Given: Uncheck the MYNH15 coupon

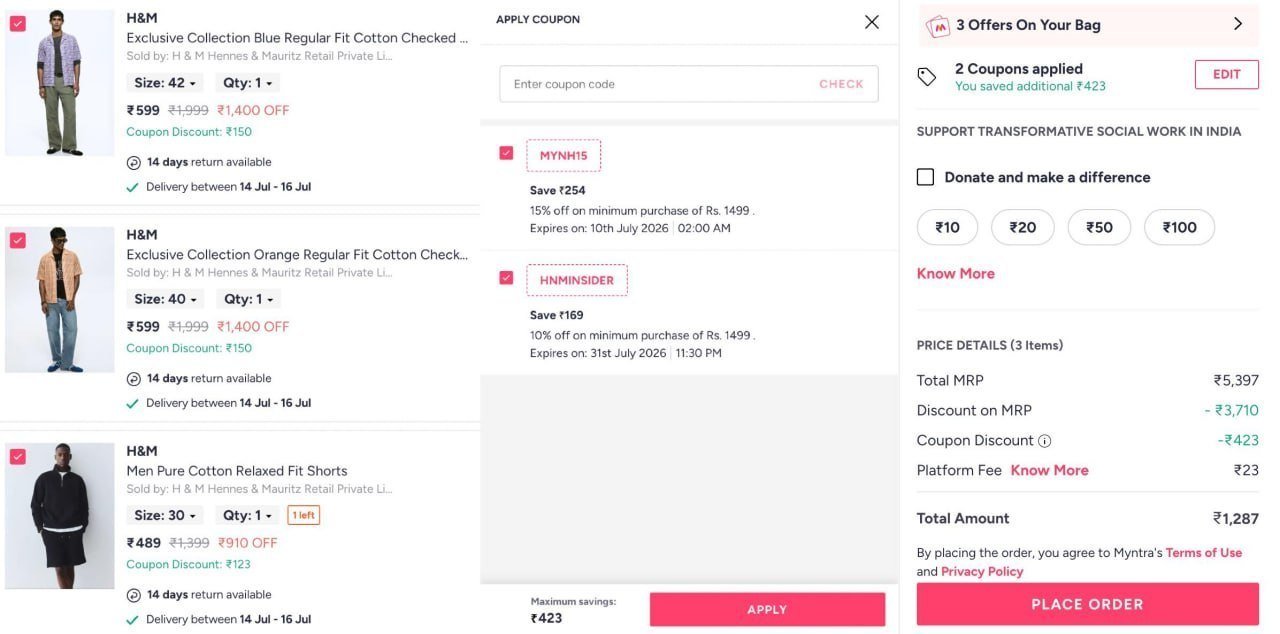Looking at the screenshot, I should [x=506, y=153].
